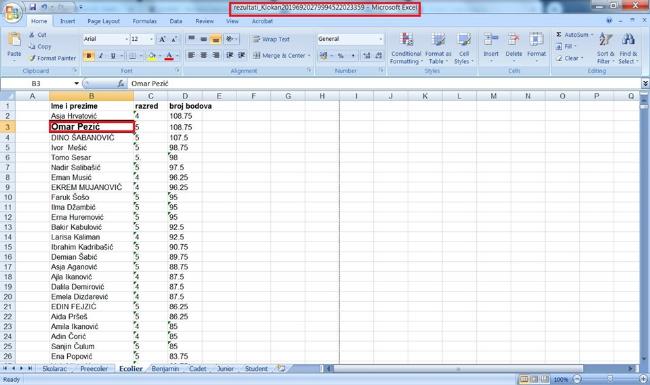This screenshot has height=385, width=650.
Task: Align text to top
Action: [x=191, y=39]
